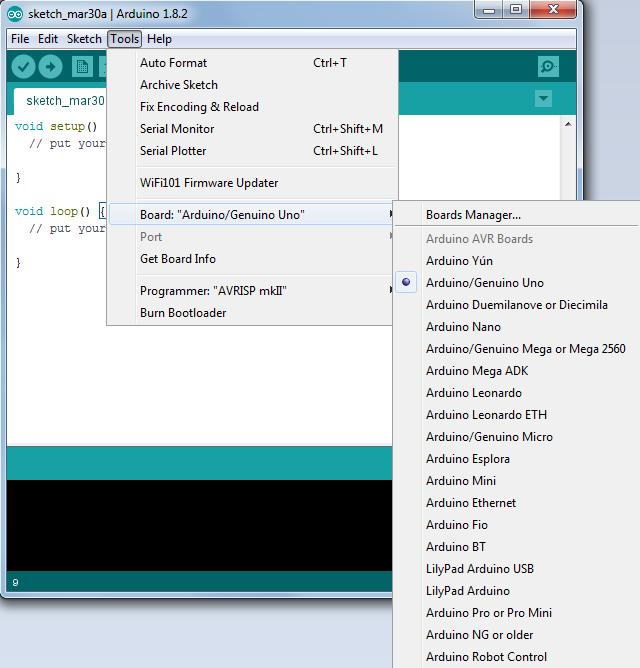The height and width of the screenshot is (668, 640).
Task: Select the Arduino/Genuino Uno radio button
Action: pyautogui.click(x=406, y=282)
